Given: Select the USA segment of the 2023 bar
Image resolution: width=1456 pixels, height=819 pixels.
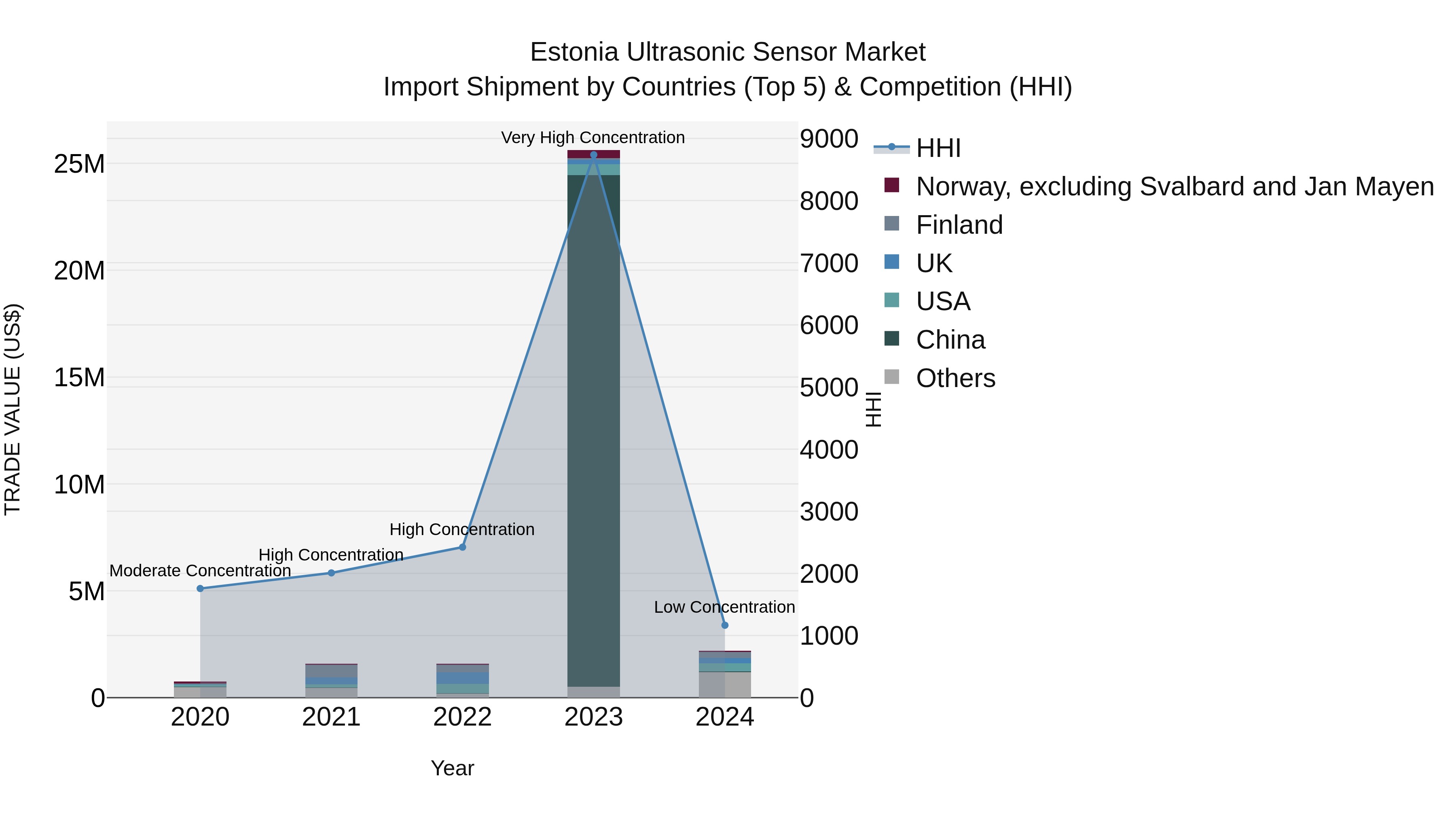Looking at the screenshot, I should click(593, 169).
